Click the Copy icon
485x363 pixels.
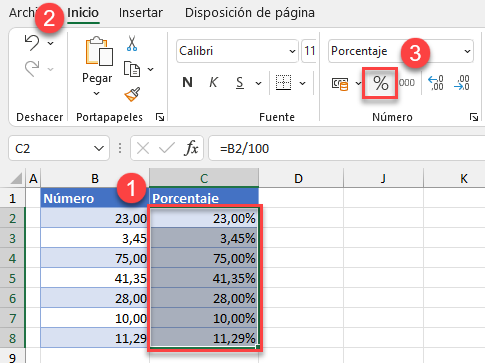point(132,69)
